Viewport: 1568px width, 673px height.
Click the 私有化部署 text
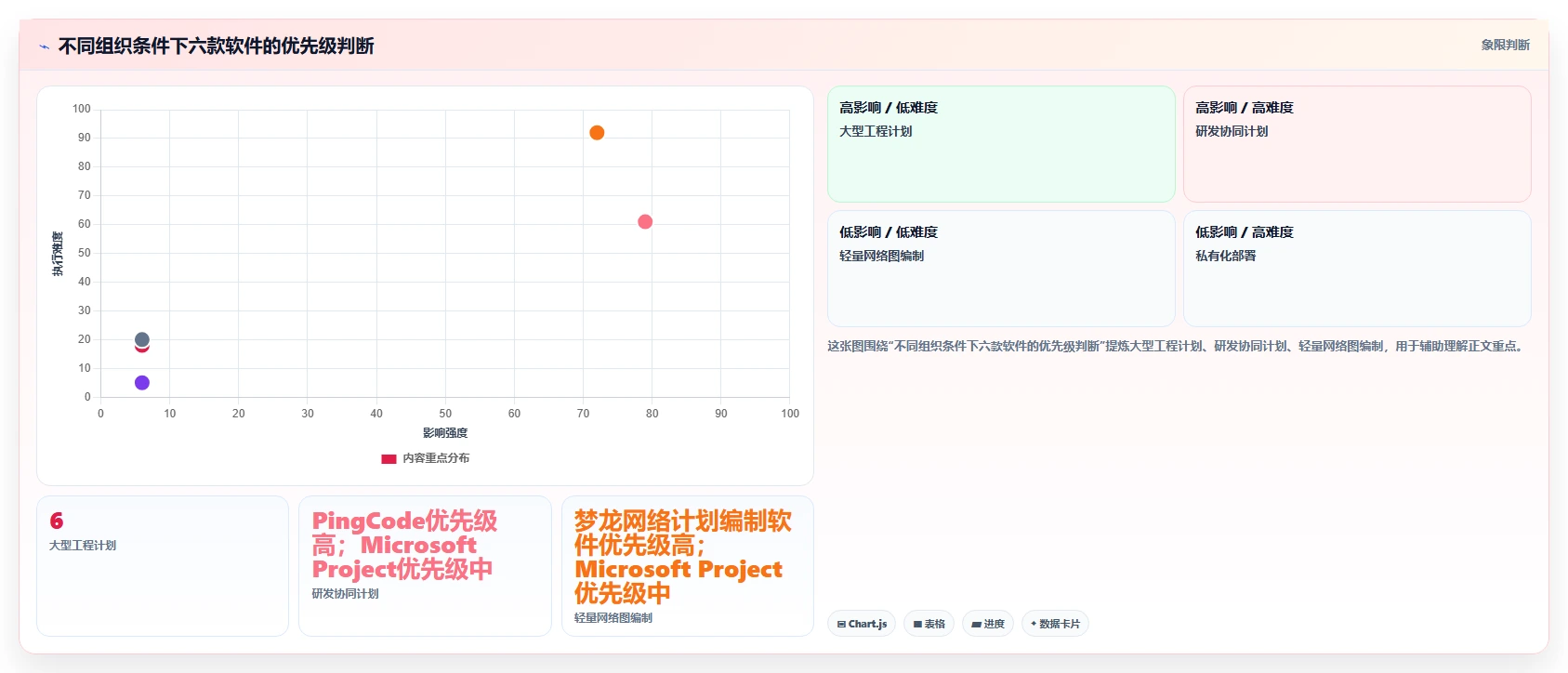(x=1226, y=256)
